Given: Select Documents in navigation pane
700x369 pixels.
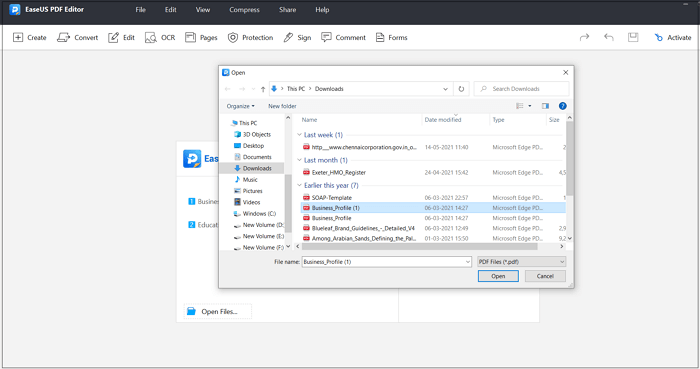Looking at the screenshot, I should pos(253,157).
